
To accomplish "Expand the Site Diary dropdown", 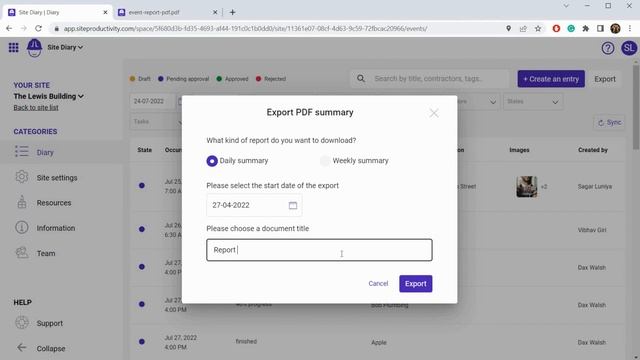I will [65, 47].
